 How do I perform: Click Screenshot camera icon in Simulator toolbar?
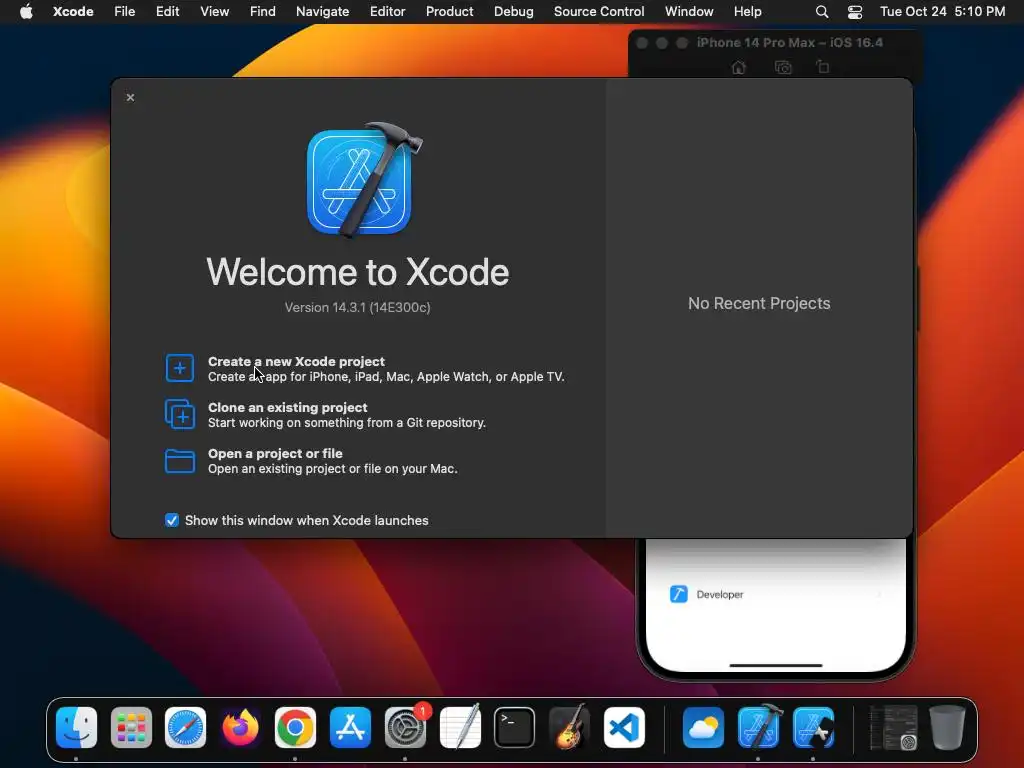[x=783, y=67]
